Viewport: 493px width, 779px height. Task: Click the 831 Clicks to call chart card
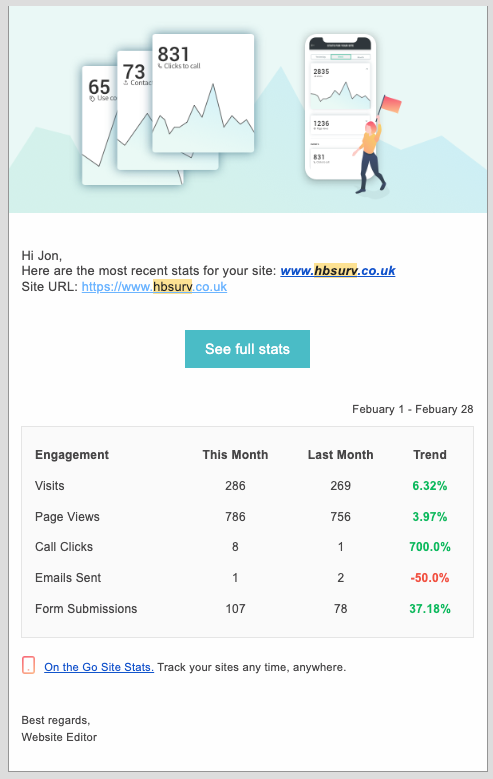click(x=203, y=93)
